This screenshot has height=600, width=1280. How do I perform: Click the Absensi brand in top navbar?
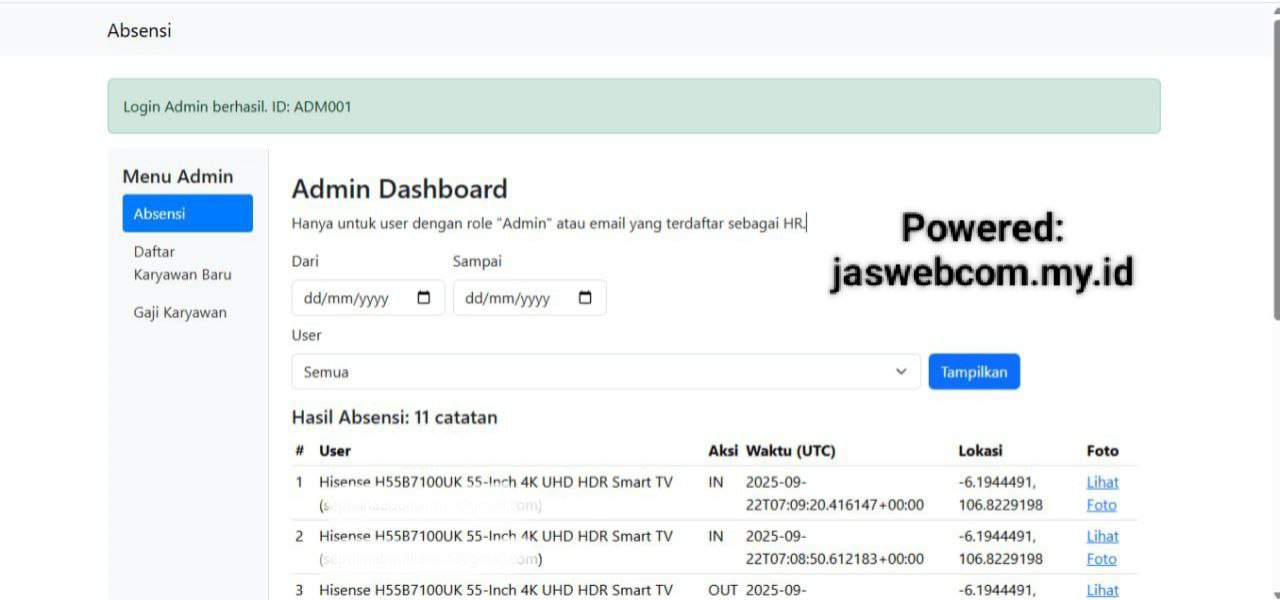click(139, 30)
